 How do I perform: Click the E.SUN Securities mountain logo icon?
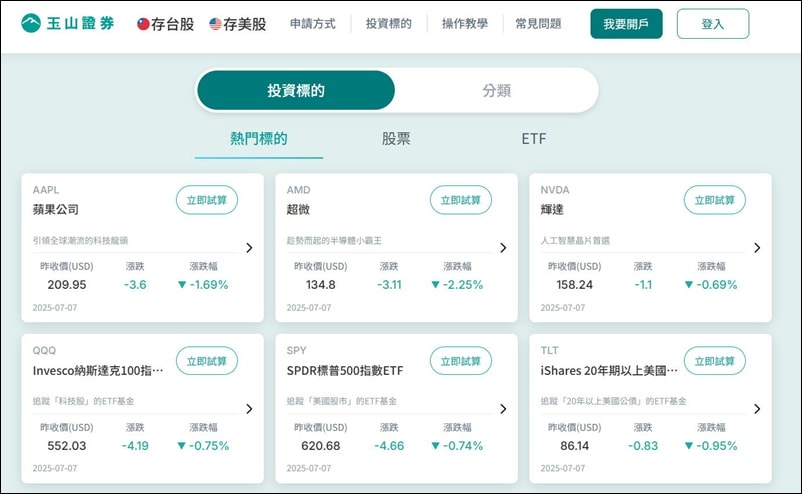[31, 23]
